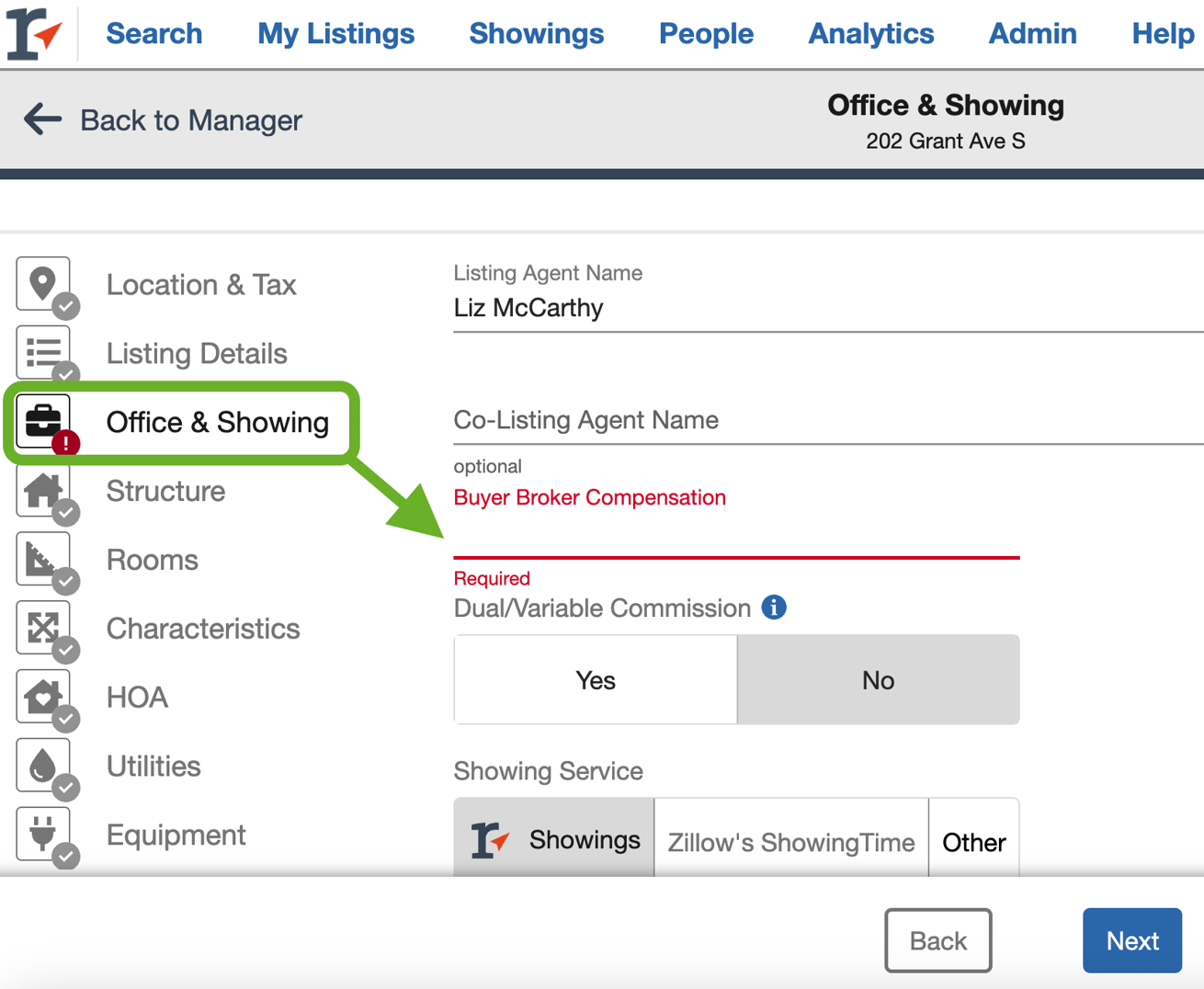
Task: Select the Equipment plug icon
Action: [x=43, y=834]
